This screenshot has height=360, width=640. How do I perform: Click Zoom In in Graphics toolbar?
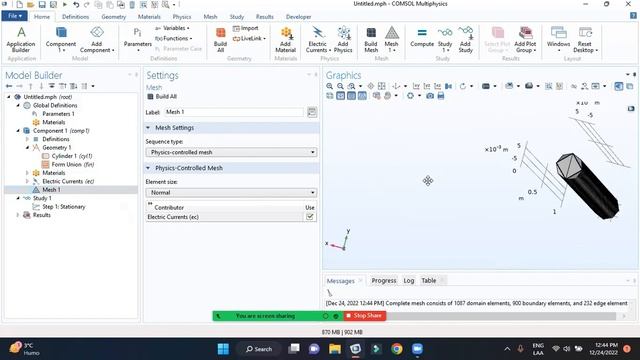tap(329, 86)
